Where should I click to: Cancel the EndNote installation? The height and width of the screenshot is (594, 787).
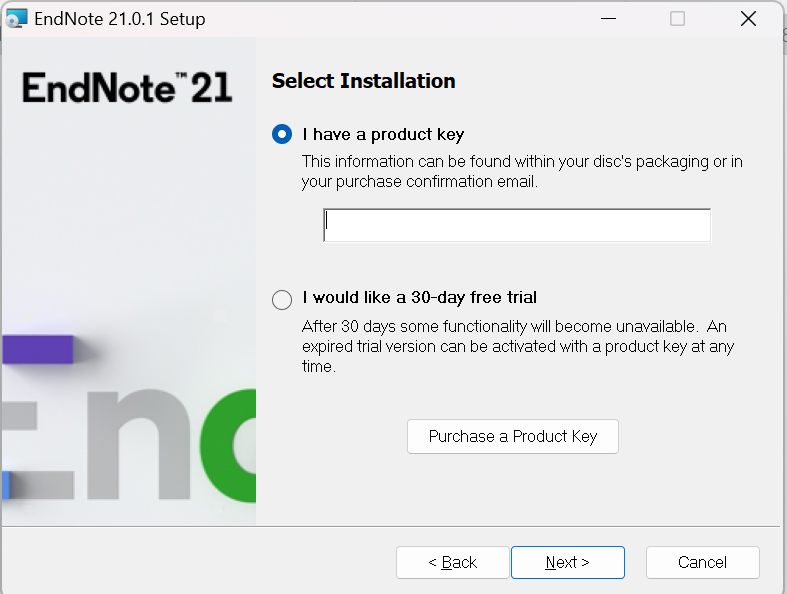tap(702, 562)
